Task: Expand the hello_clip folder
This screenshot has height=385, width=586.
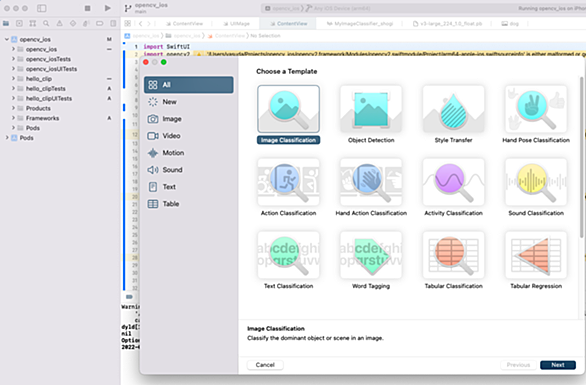Action: click(13, 78)
